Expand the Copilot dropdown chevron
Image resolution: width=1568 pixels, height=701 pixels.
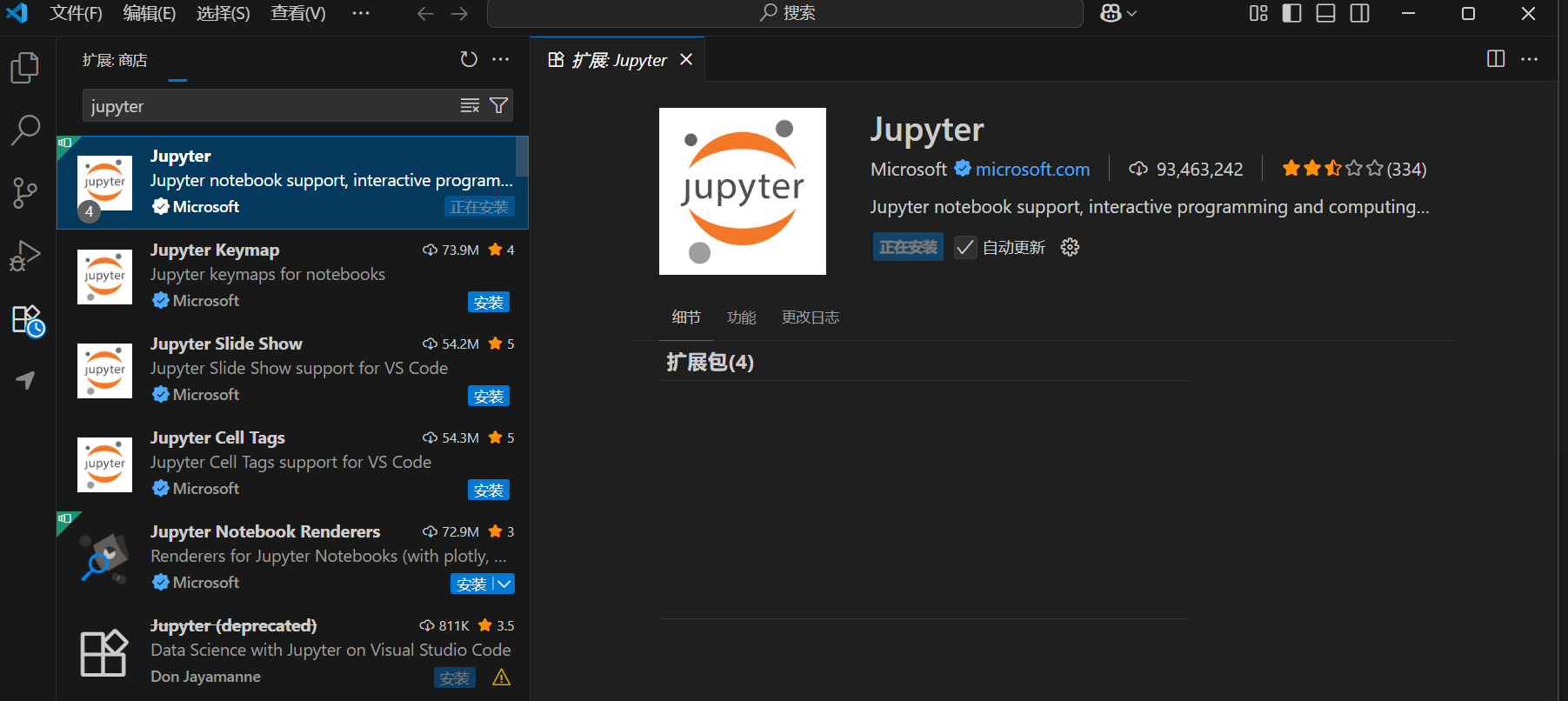click(1131, 13)
